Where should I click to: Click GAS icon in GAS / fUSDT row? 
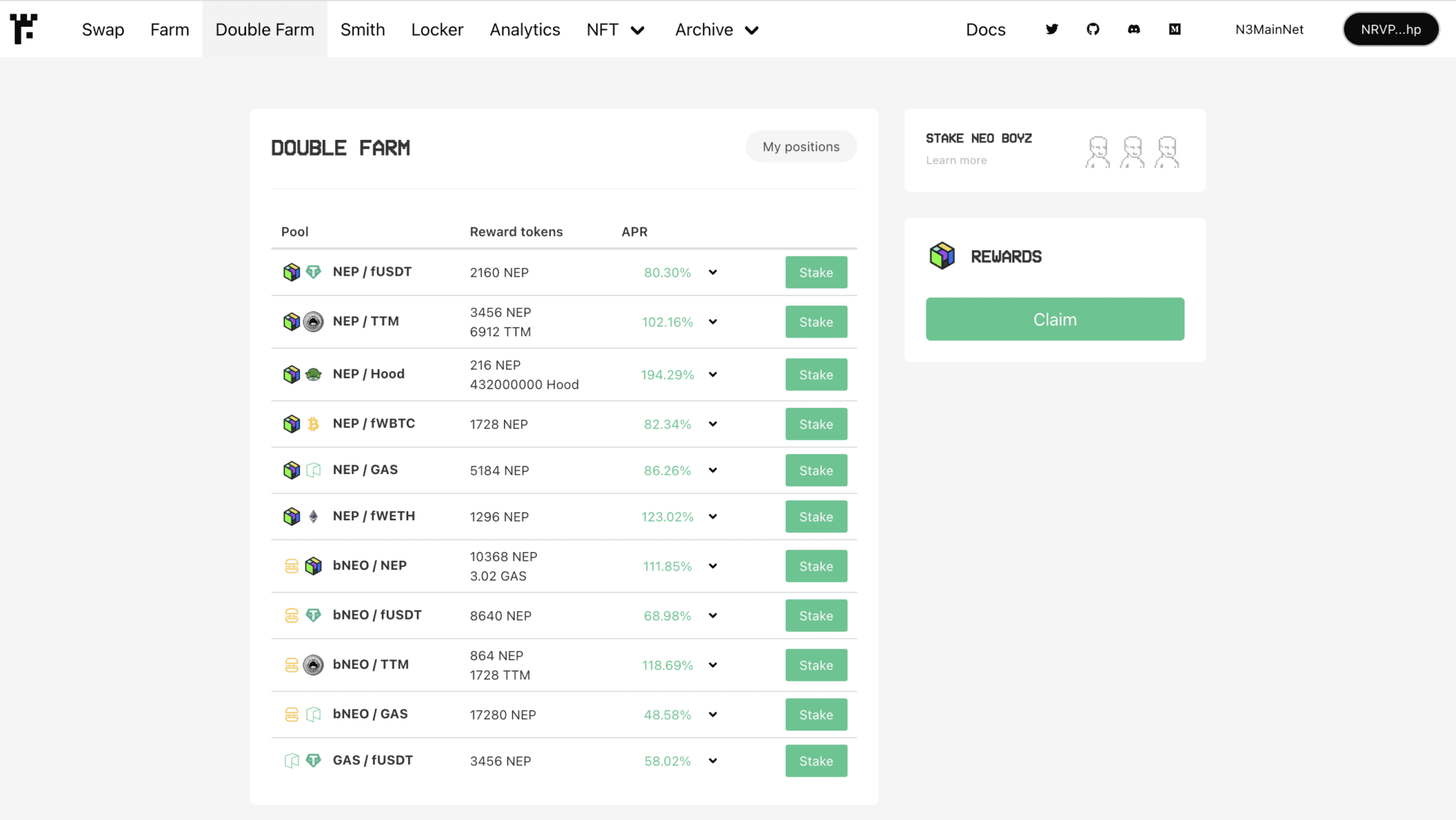coord(291,760)
